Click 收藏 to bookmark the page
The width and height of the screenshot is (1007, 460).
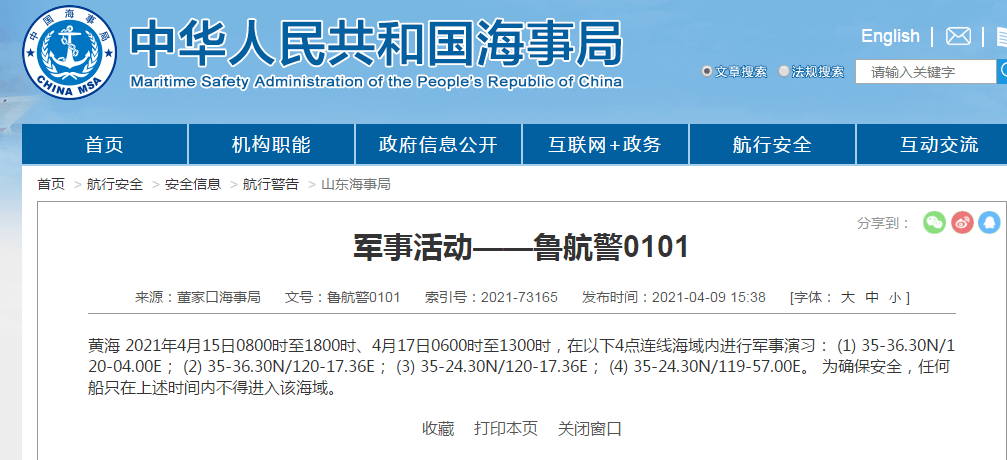(x=438, y=429)
